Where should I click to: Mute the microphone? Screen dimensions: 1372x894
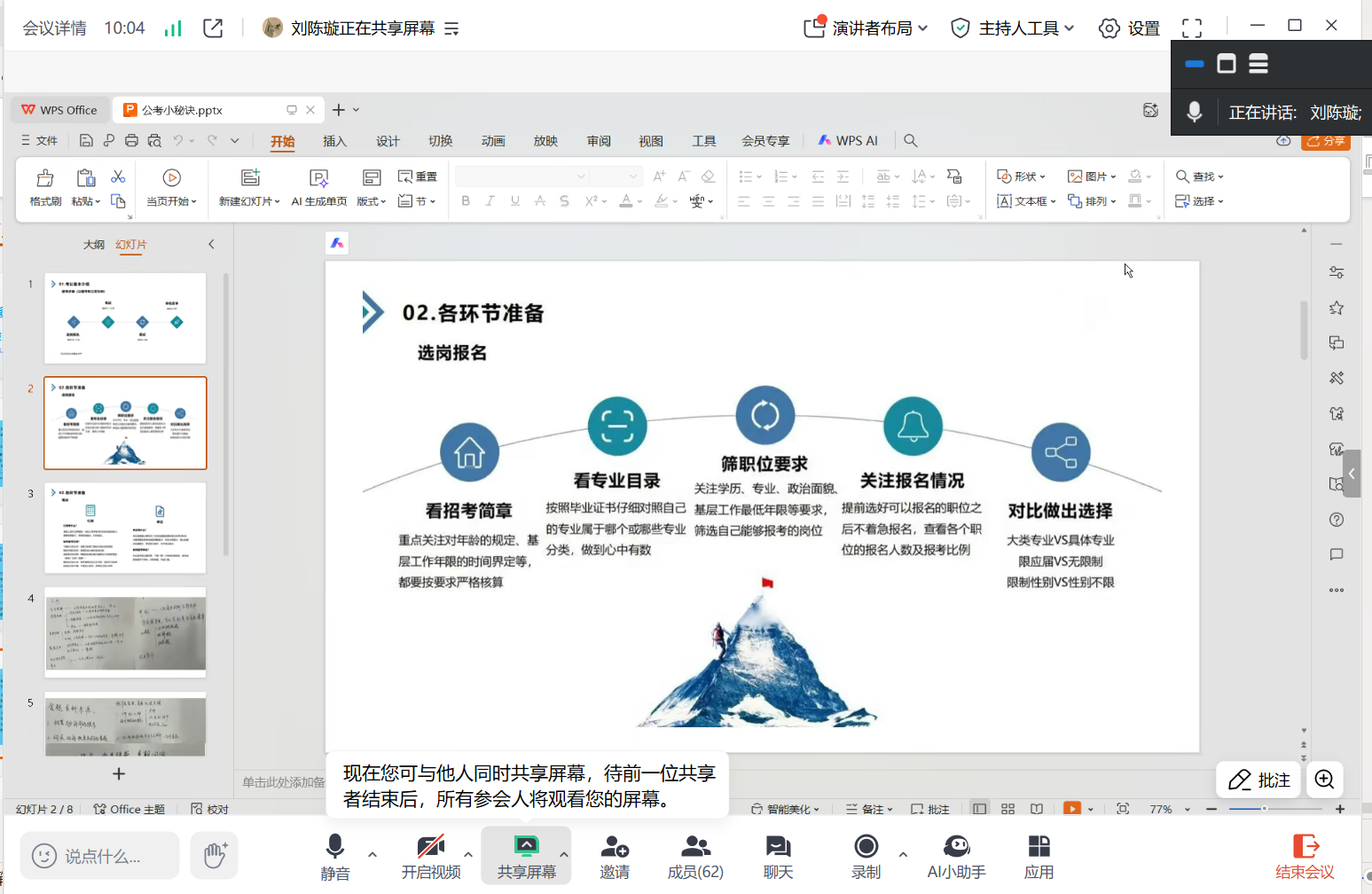(x=334, y=847)
